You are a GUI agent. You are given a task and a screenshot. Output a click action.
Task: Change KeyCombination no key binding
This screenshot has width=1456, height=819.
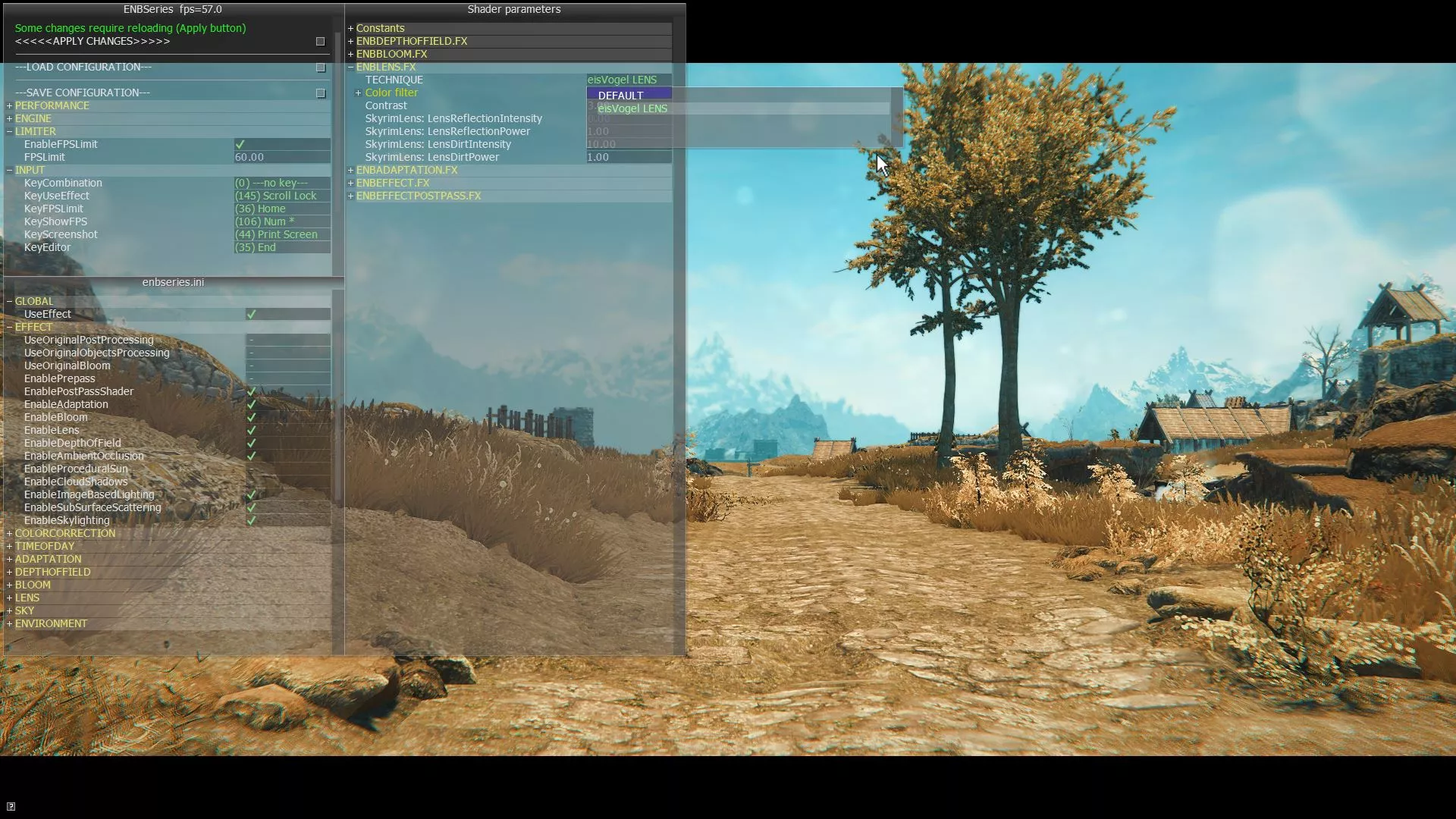pyautogui.click(x=281, y=183)
